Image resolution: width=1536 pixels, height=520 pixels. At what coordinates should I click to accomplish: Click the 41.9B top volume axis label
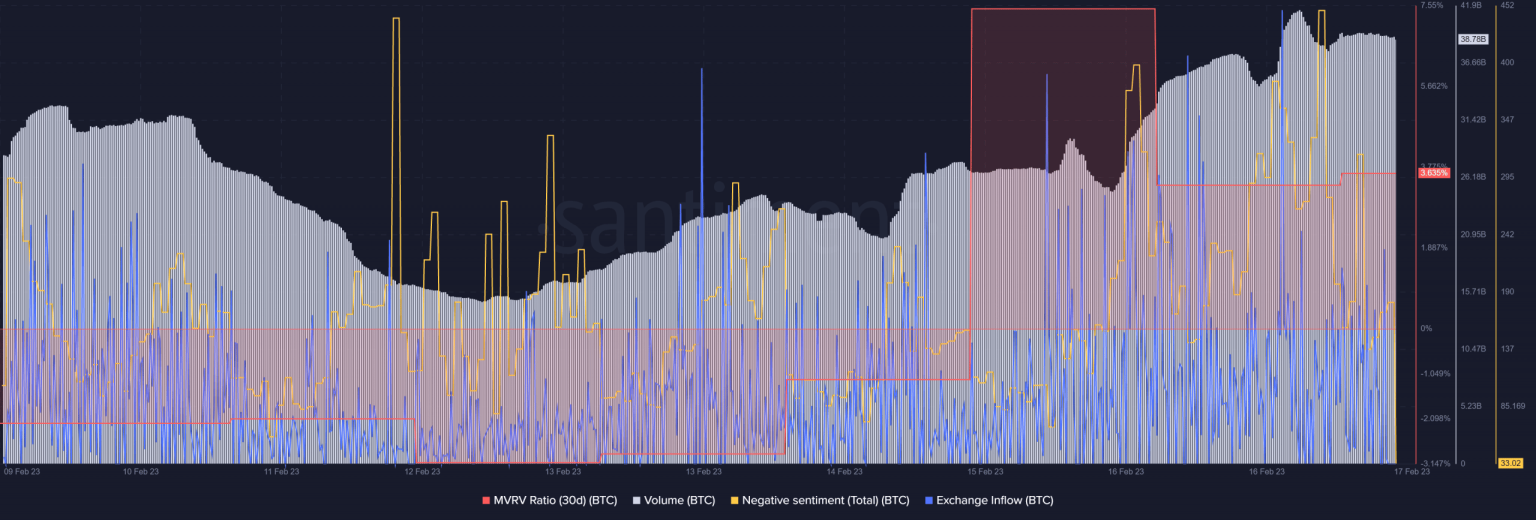[1470, 6]
